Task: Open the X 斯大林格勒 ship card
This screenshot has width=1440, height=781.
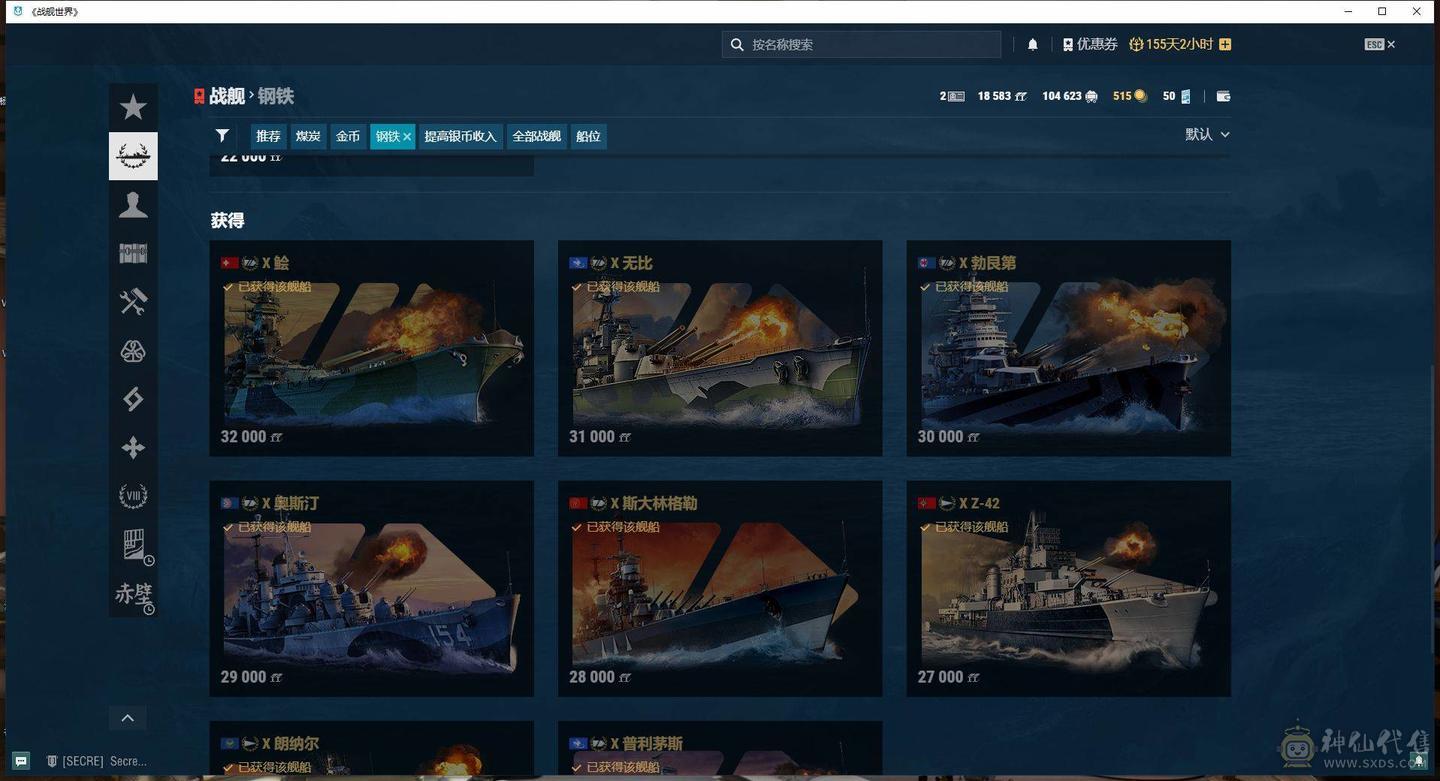Action: (720, 589)
